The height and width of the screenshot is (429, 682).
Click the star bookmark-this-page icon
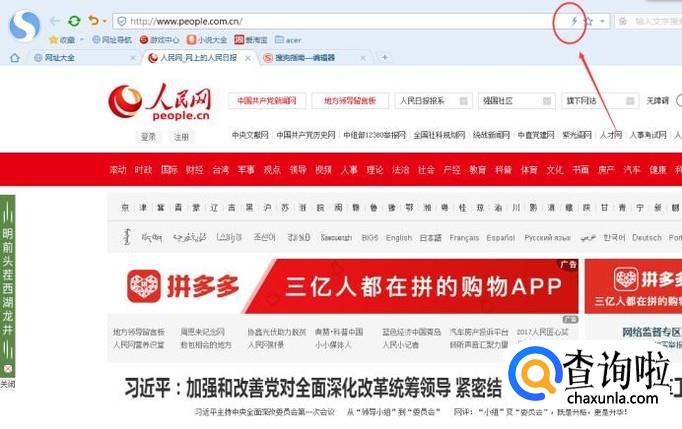[588, 21]
